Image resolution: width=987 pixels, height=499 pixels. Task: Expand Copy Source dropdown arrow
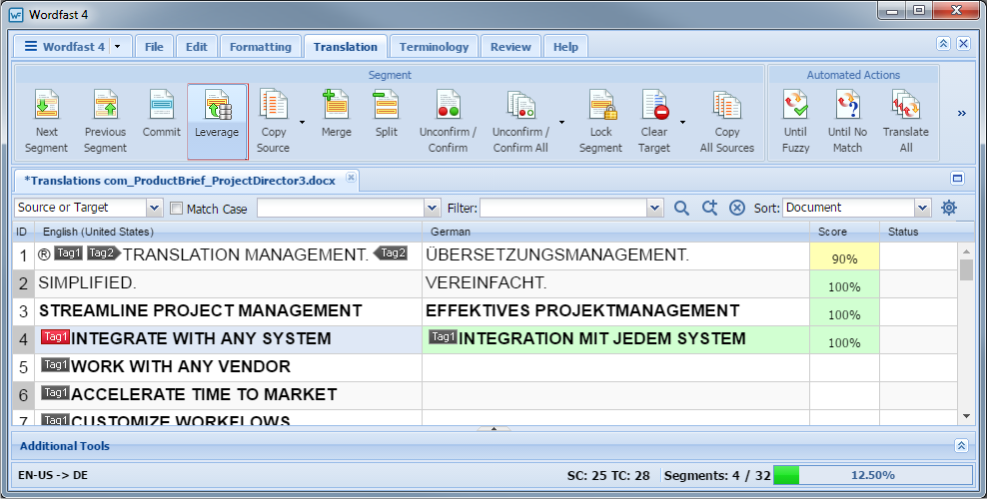click(302, 122)
